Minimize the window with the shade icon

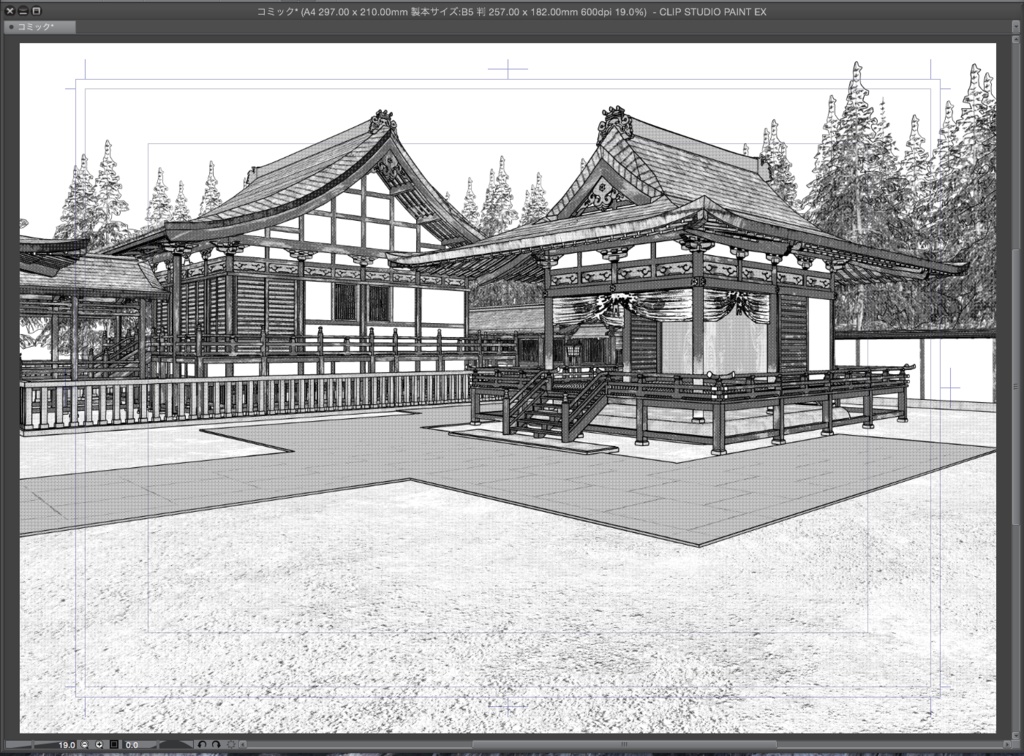(x=21, y=10)
